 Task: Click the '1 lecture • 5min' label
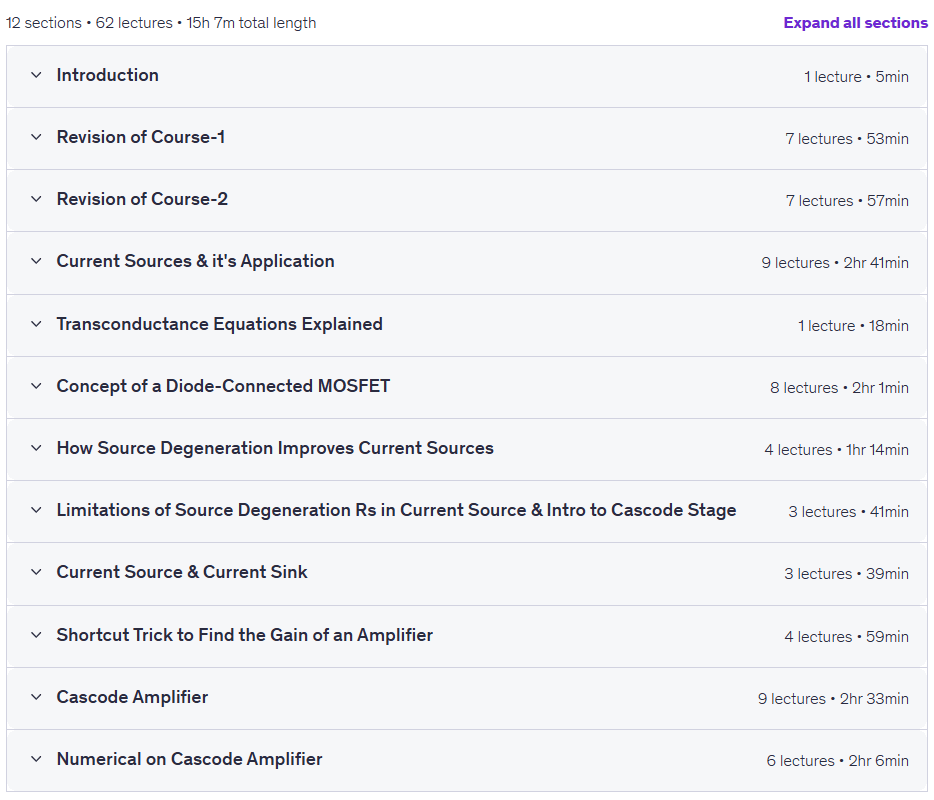pyautogui.click(x=856, y=77)
